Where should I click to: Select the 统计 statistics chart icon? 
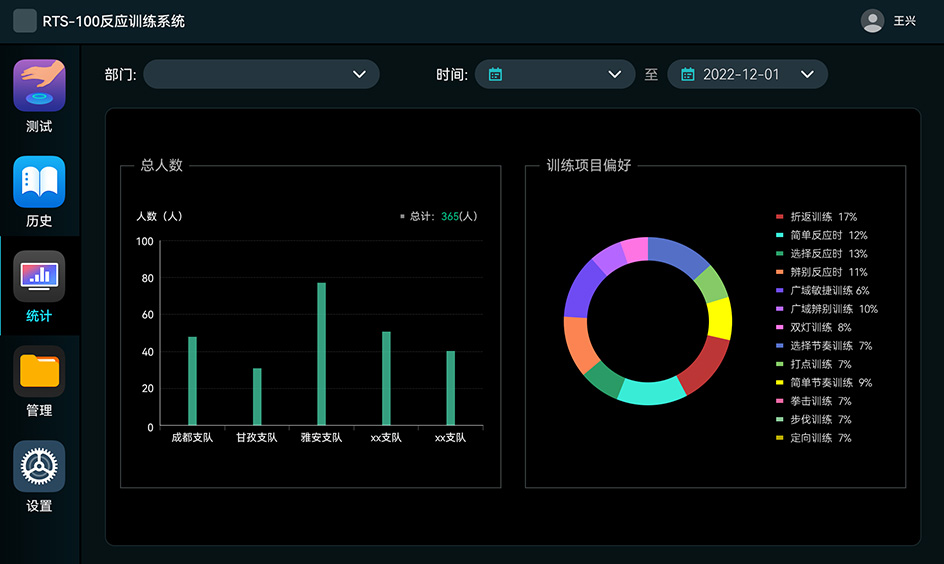(x=39, y=276)
